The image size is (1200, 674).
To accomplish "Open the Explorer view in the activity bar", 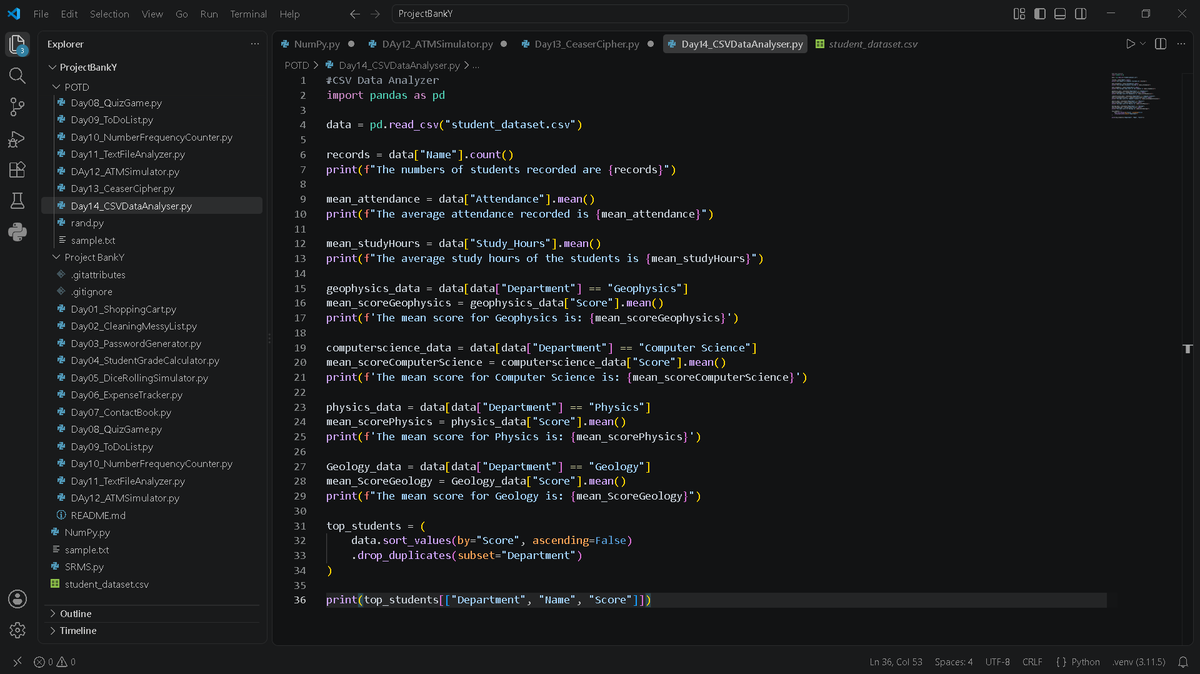I will point(17,44).
